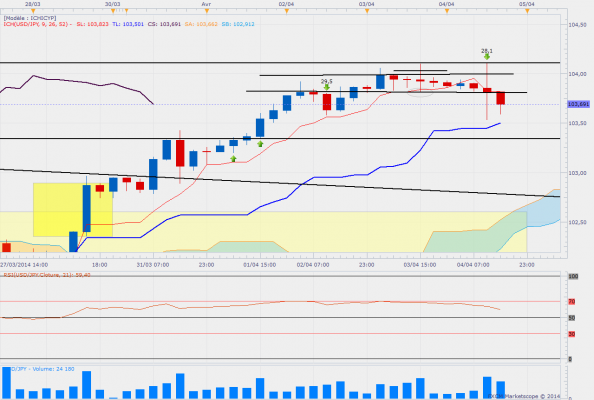This screenshot has width=594, height=400.
Task: Select the orange marker under the 05/04 date
Action: 527,11
